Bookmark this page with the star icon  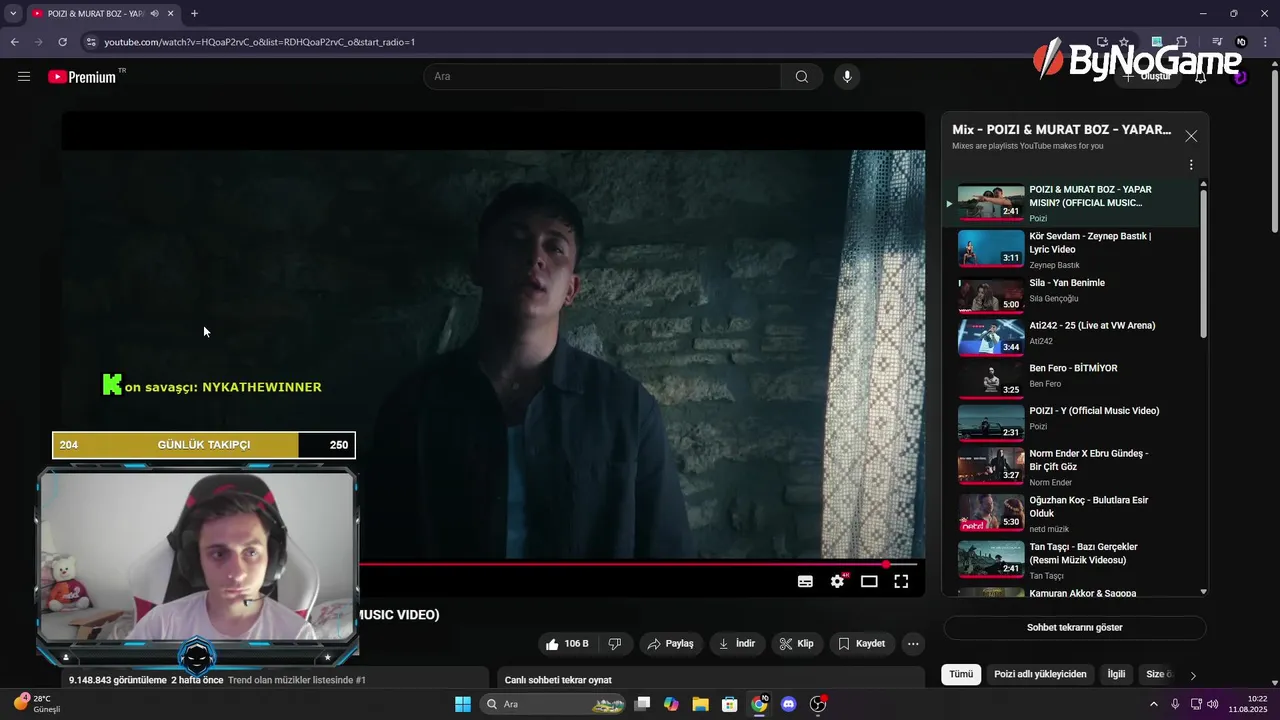tap(1124, 42)
